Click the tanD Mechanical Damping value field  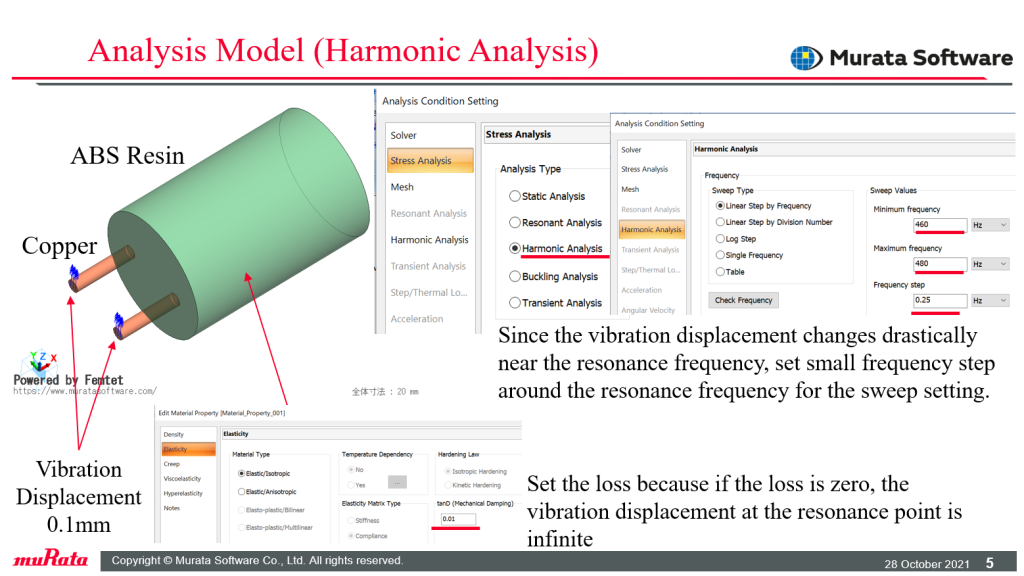coord(458,519)
